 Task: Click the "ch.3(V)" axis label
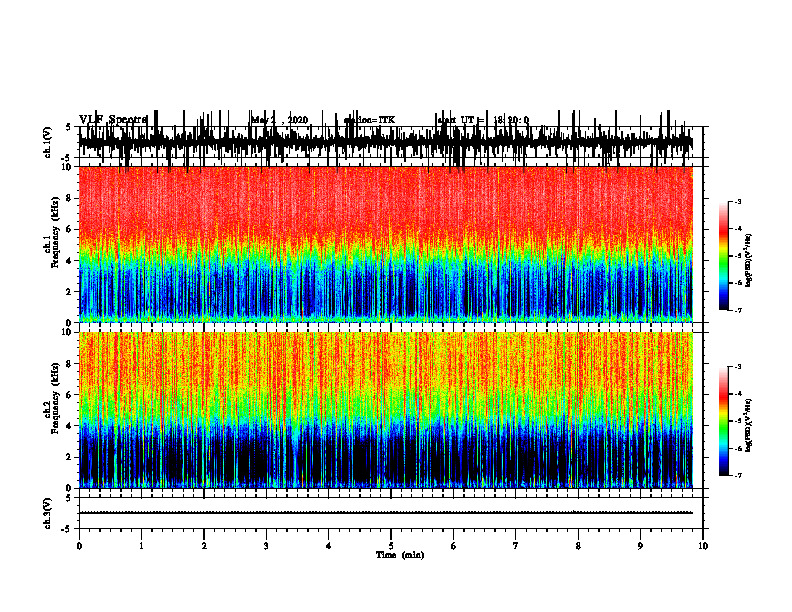click(x=47, y=513)
